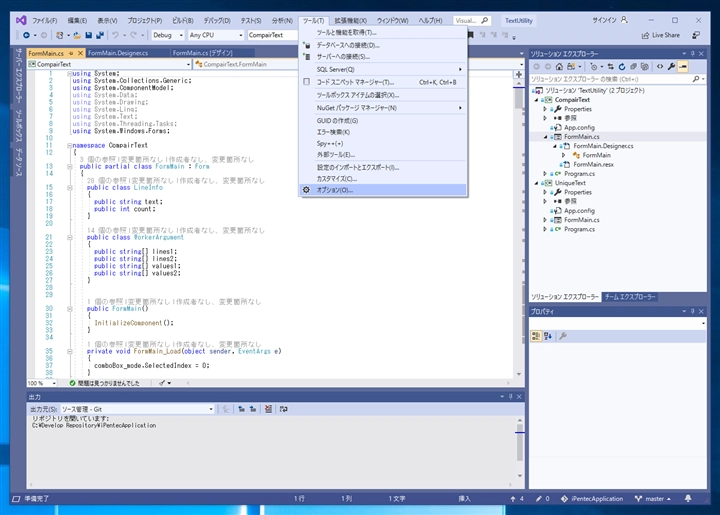
Task: Open the CompairText project dropdown in editor
Action: 109,64
